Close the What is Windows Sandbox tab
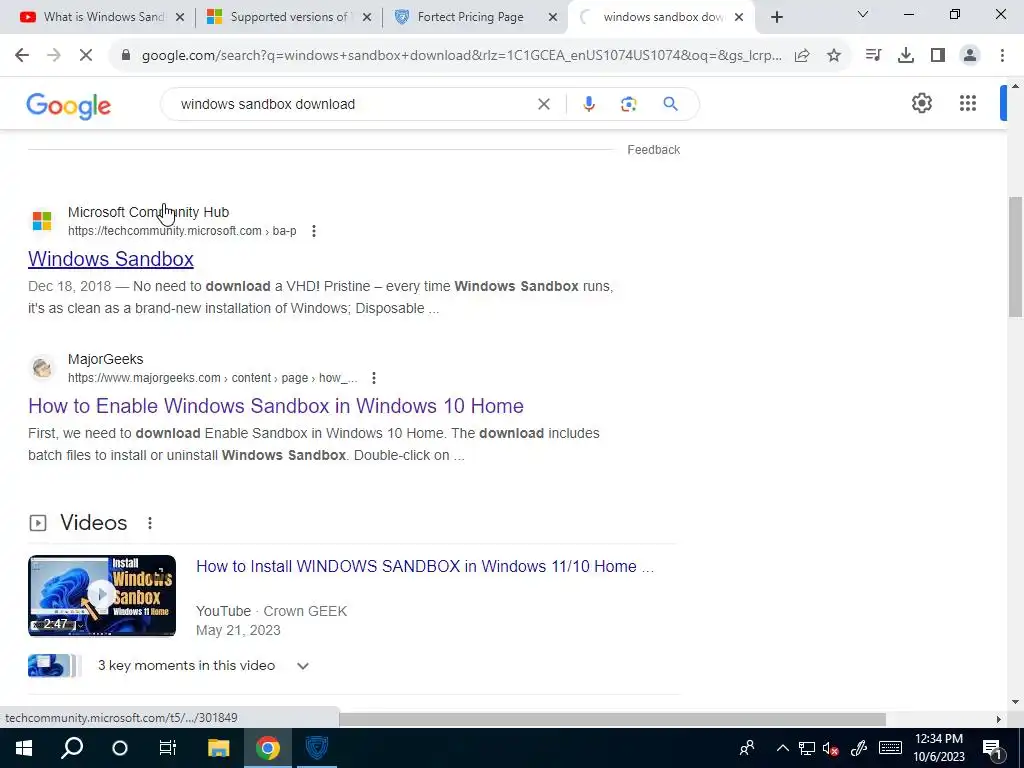 [x=180, y=17]
